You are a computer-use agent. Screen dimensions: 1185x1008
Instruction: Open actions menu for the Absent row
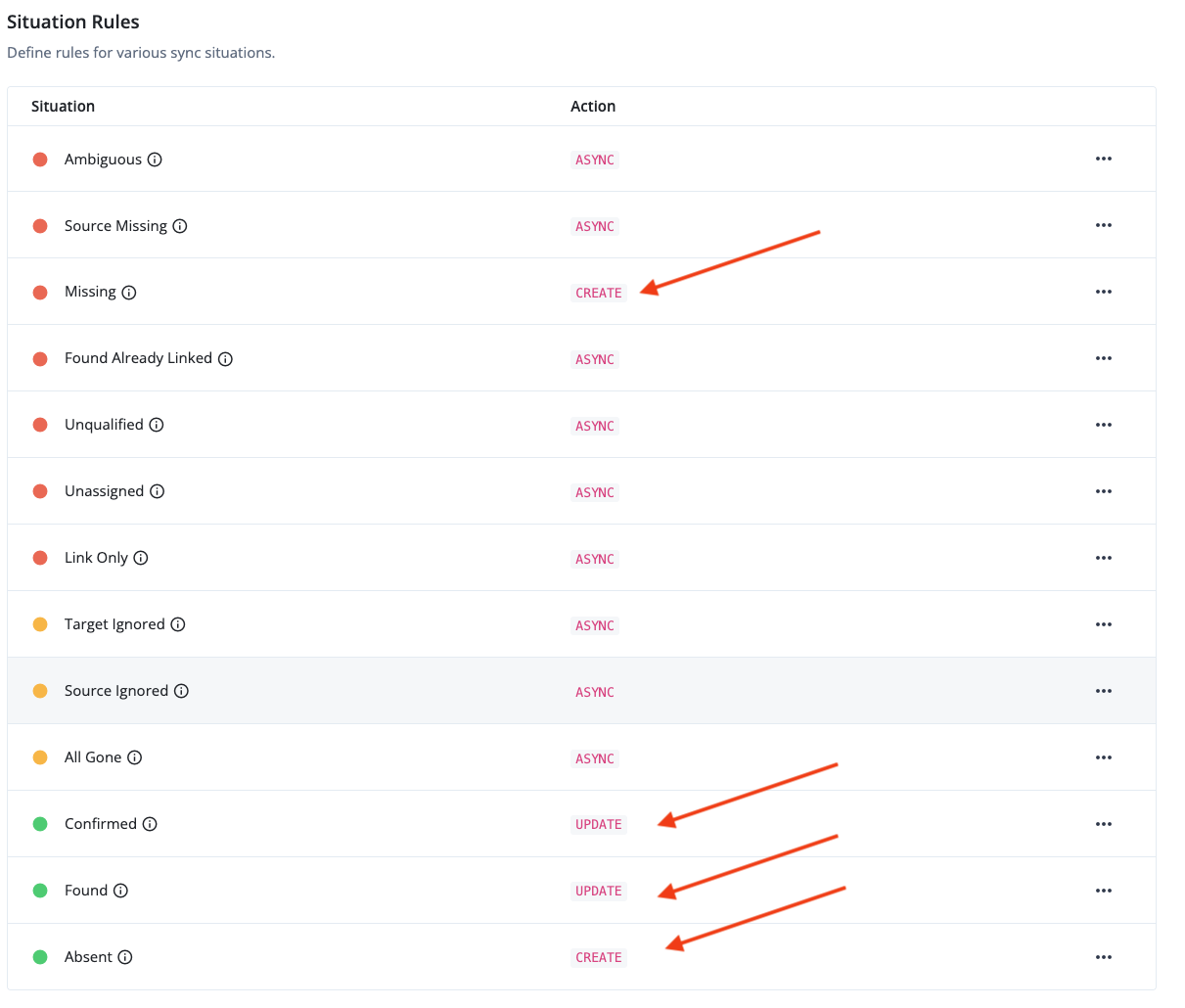pos(1104,957)
